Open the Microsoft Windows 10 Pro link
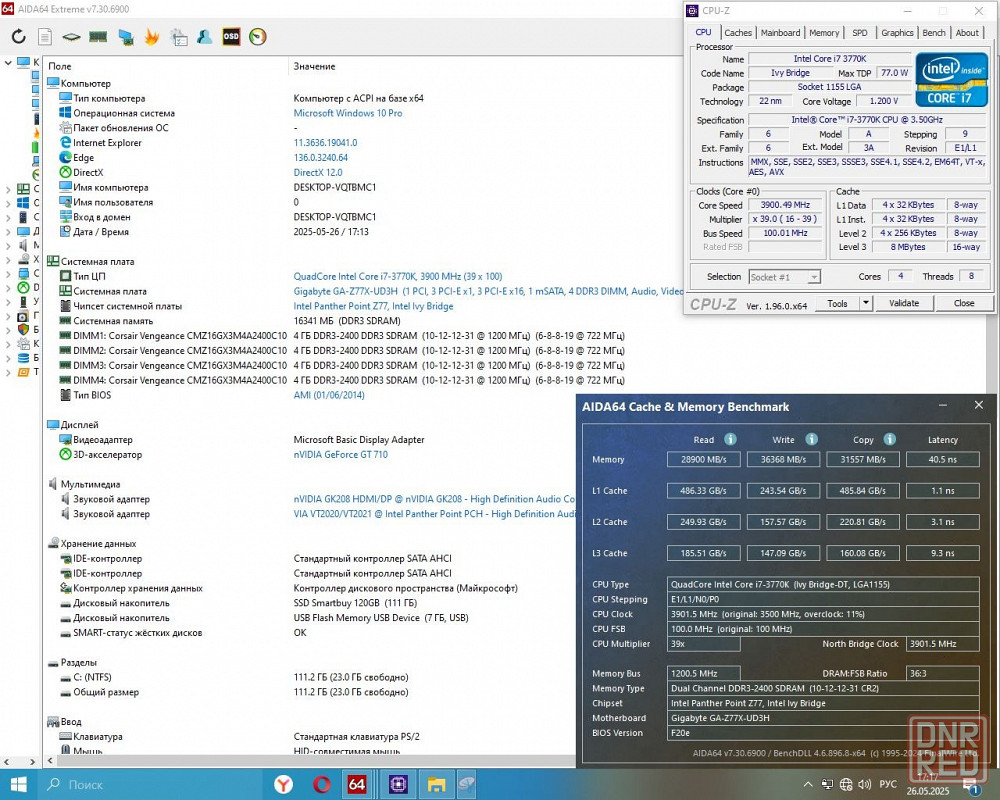The image size is (1000, 800). coord(348,113)
